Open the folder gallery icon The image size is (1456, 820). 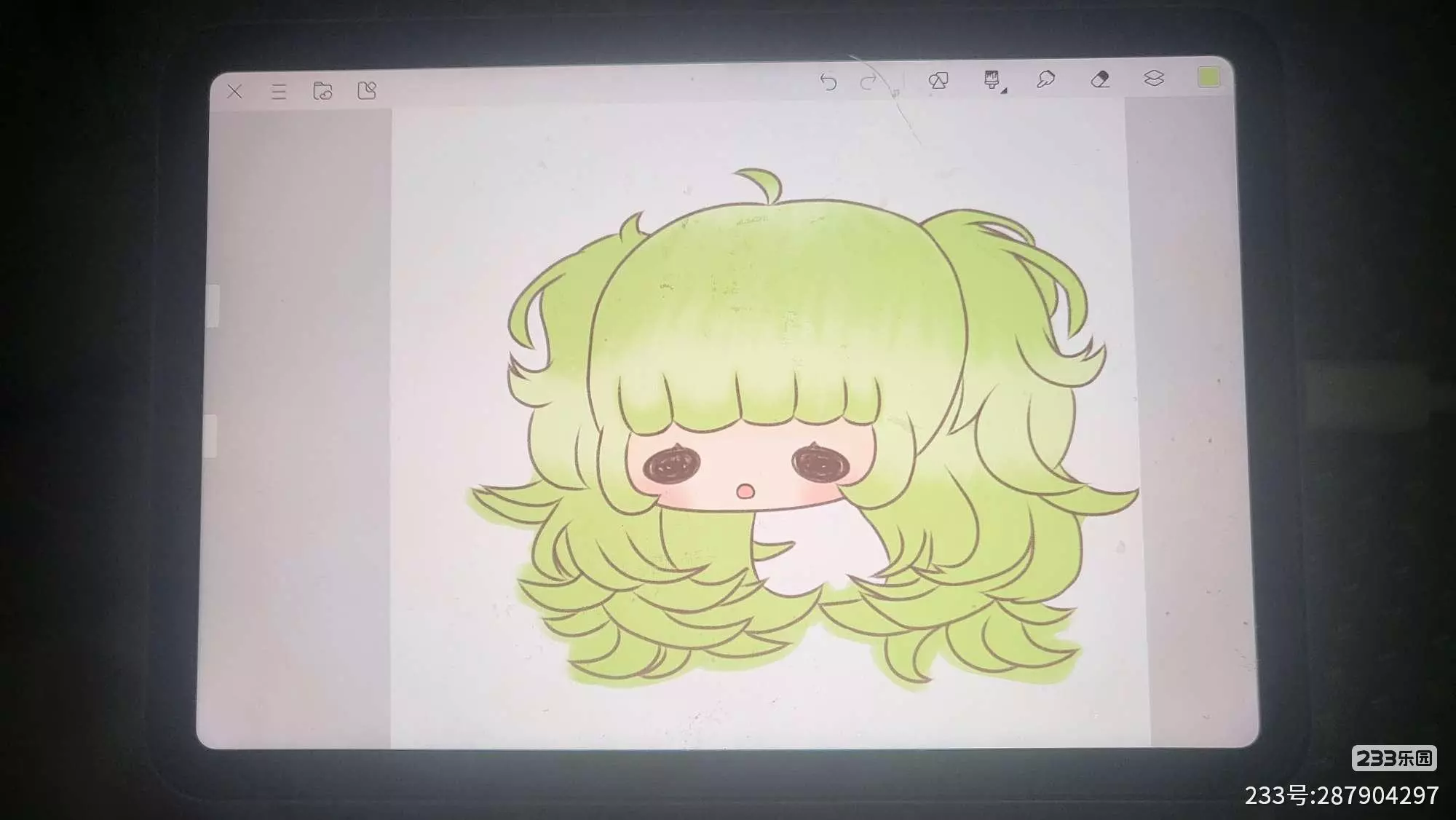click(x=323, y=91)
